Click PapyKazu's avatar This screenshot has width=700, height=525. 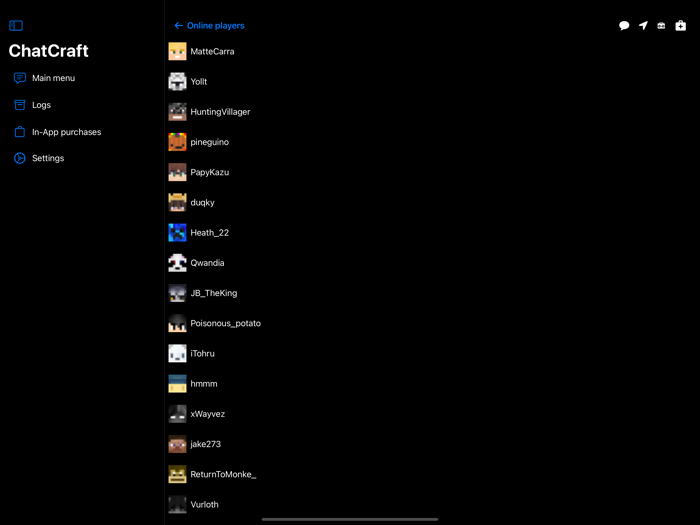[177, 172]
